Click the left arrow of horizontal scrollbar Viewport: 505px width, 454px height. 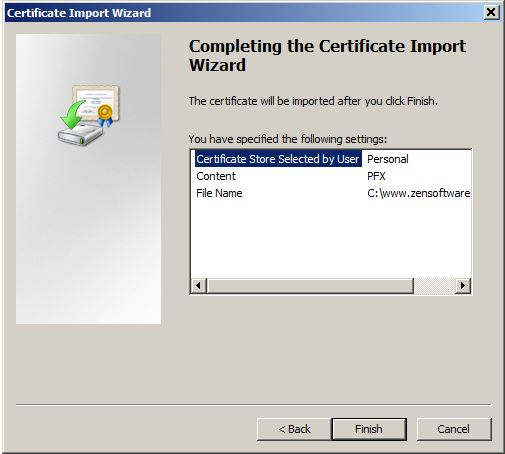199,286
